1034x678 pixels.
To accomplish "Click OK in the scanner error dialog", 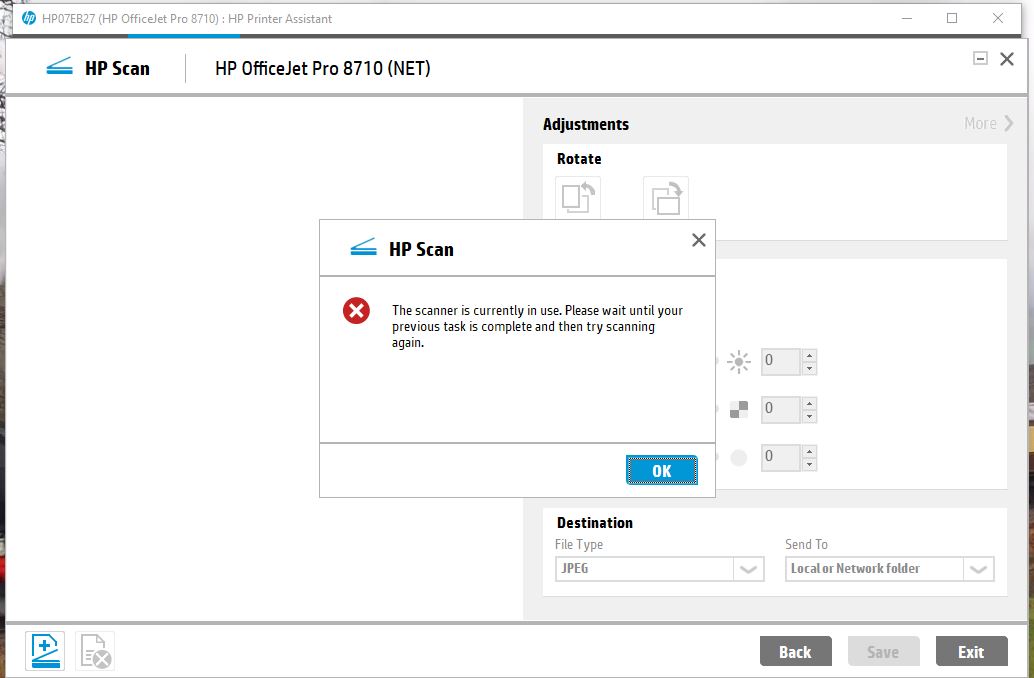I will coord(661,470).
